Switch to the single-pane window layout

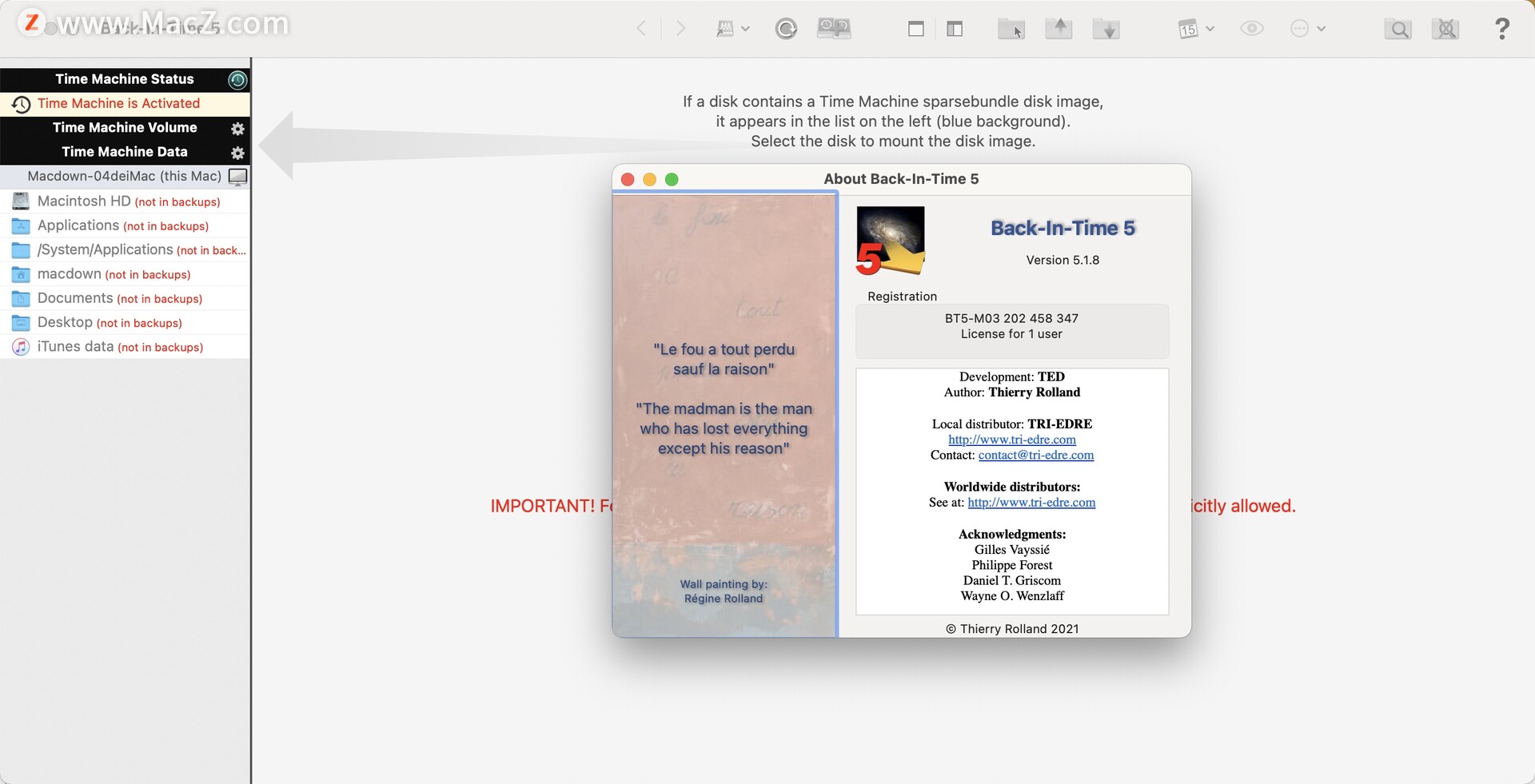pyautogui.click(x=916, y=29)
